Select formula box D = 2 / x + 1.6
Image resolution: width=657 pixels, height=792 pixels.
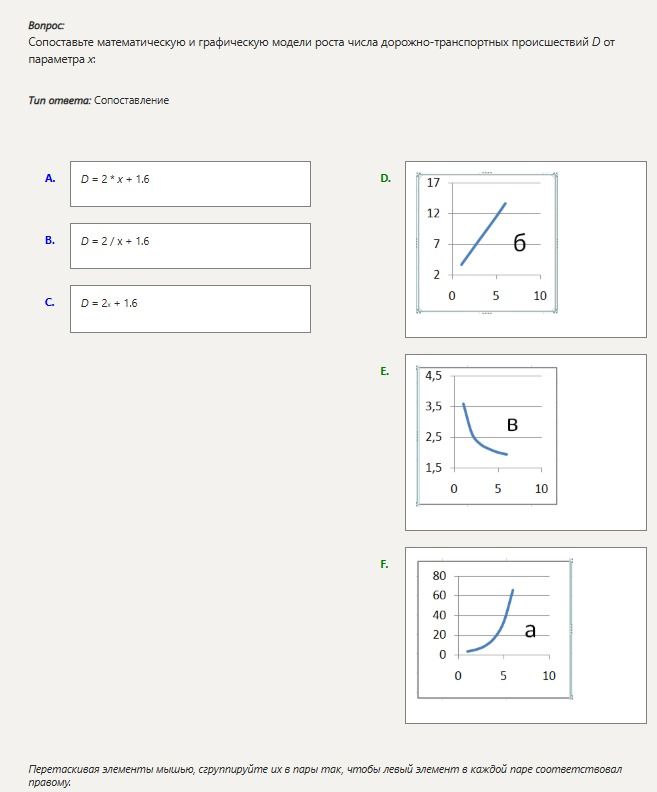click(x=190, y=246)
